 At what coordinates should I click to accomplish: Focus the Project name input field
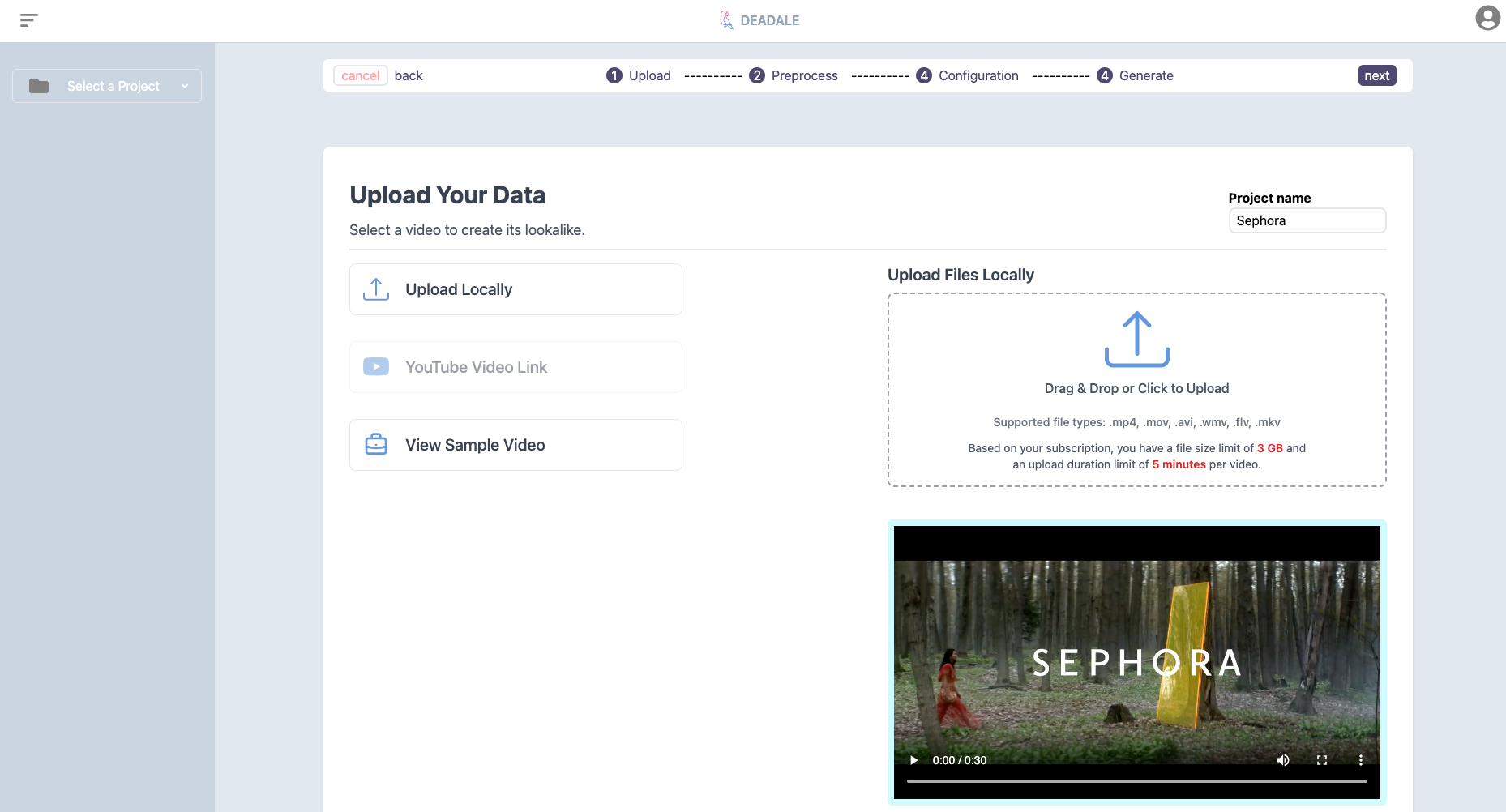(x=1307, y=220)
